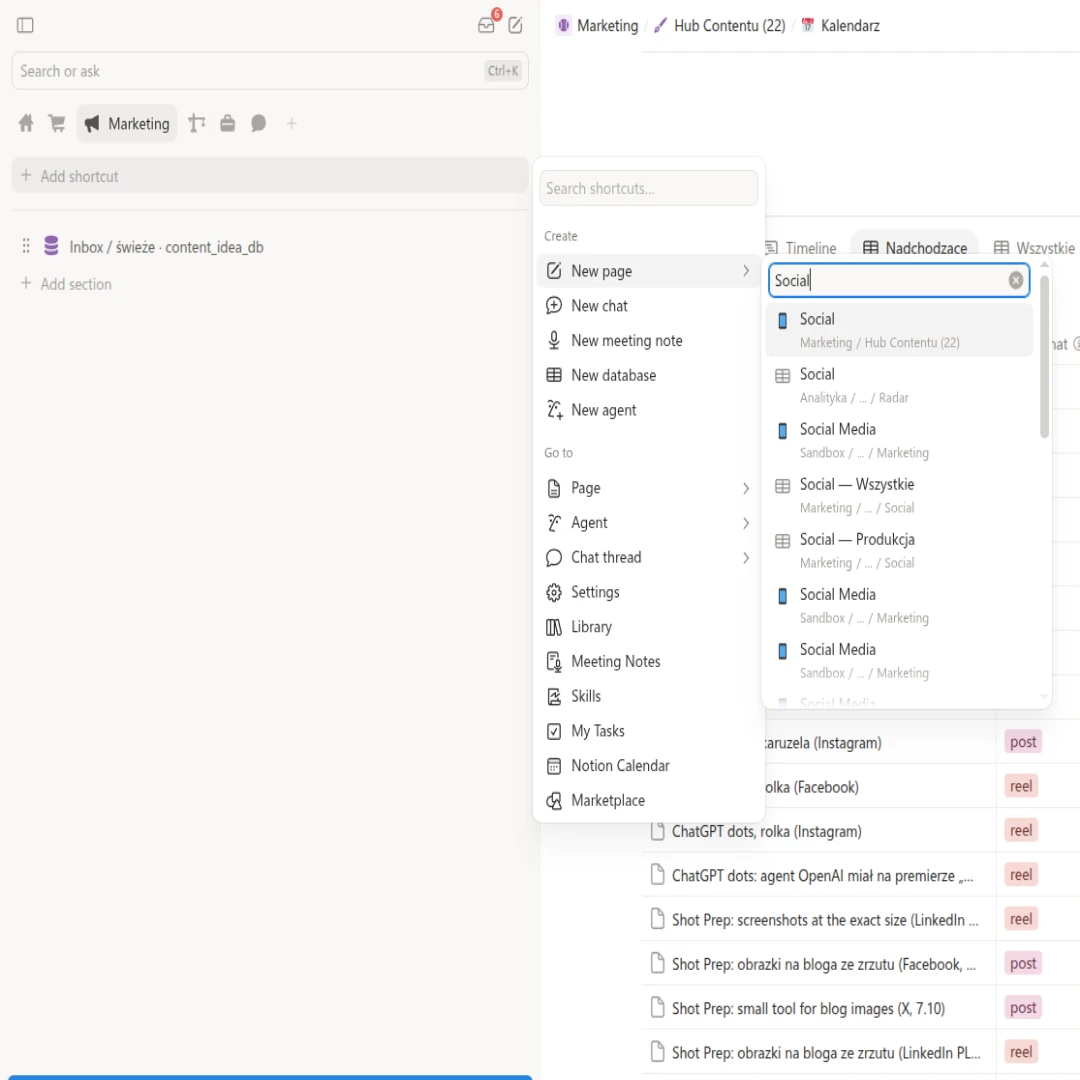This screenshot has height=1080, width=1080.
Task: Click post tag in obrazki na bloga (Facebook) row
Action: click(1023, 963)
